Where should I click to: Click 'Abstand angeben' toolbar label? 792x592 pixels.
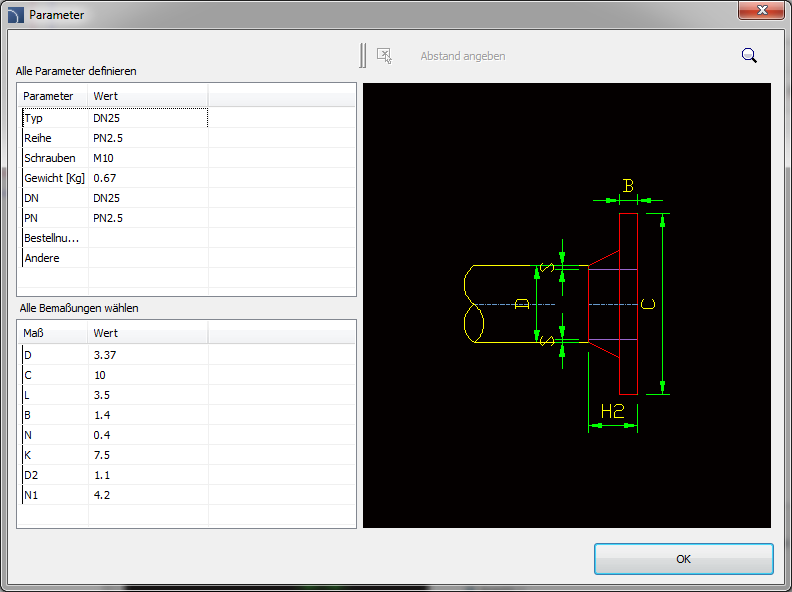coord(462,56)
